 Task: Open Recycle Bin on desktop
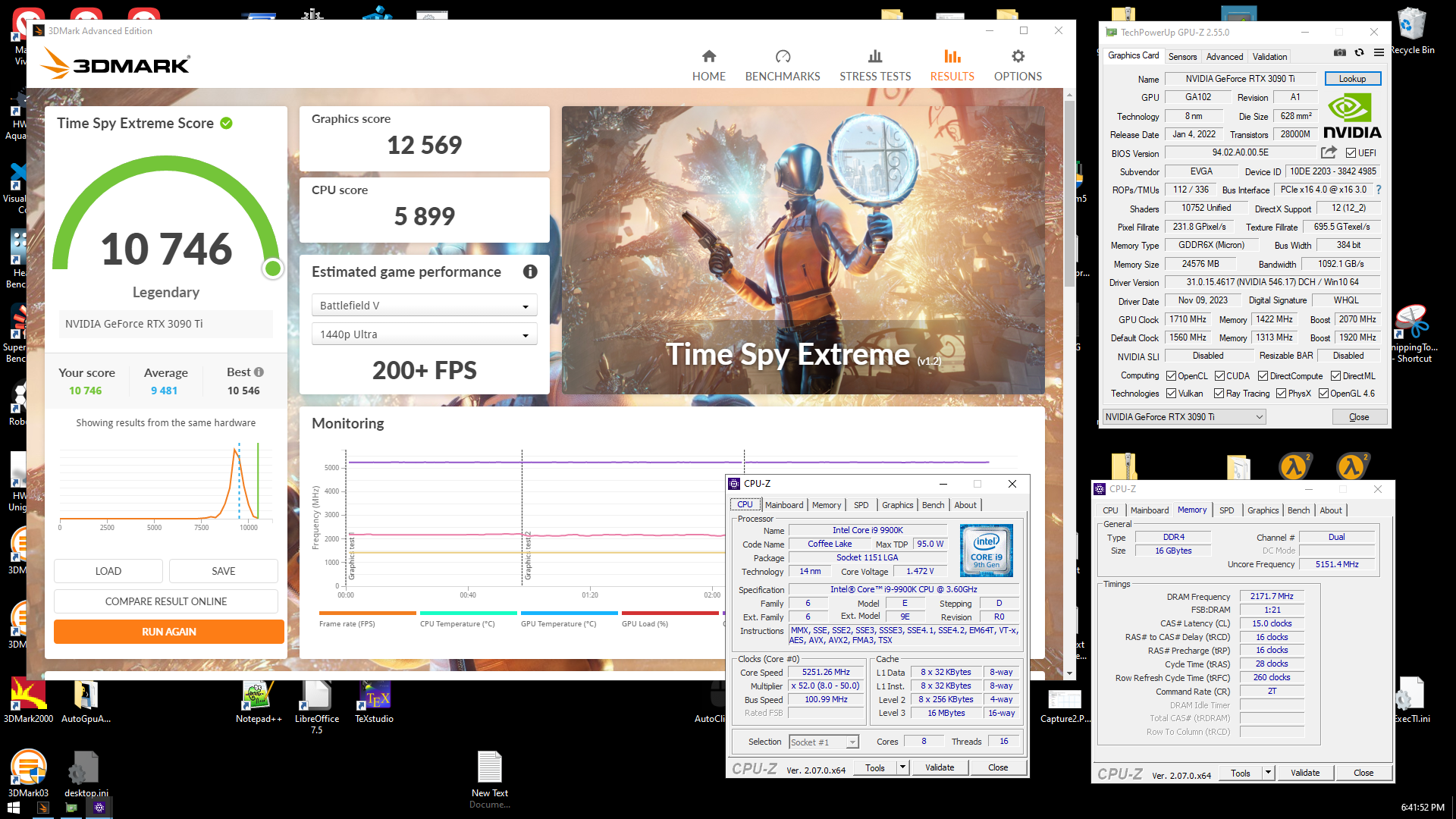coord(1412,30)
